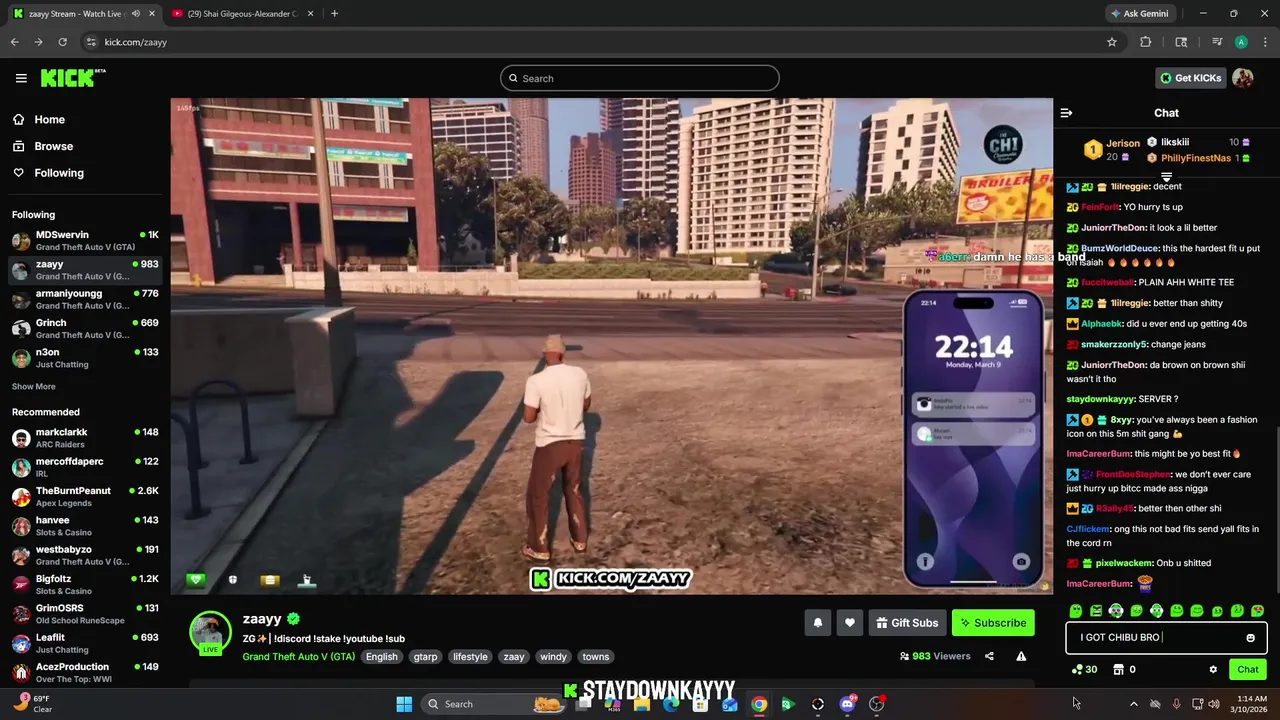Enable notifications with the bell button
Image resolution: width=1280 pixels, height=720 pixels.
[817, 623]
